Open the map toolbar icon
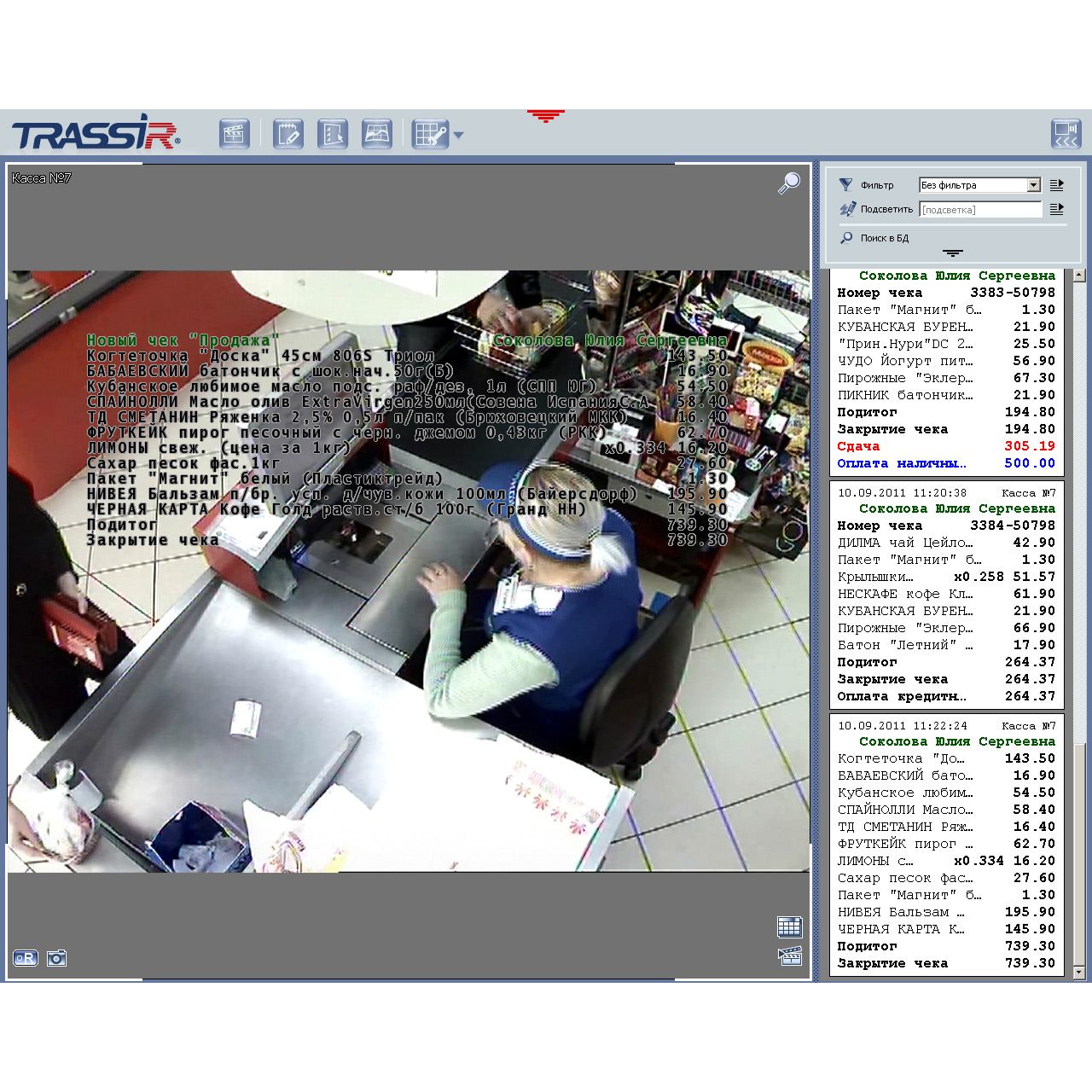1092x1092 pixels. pos(377,134)
